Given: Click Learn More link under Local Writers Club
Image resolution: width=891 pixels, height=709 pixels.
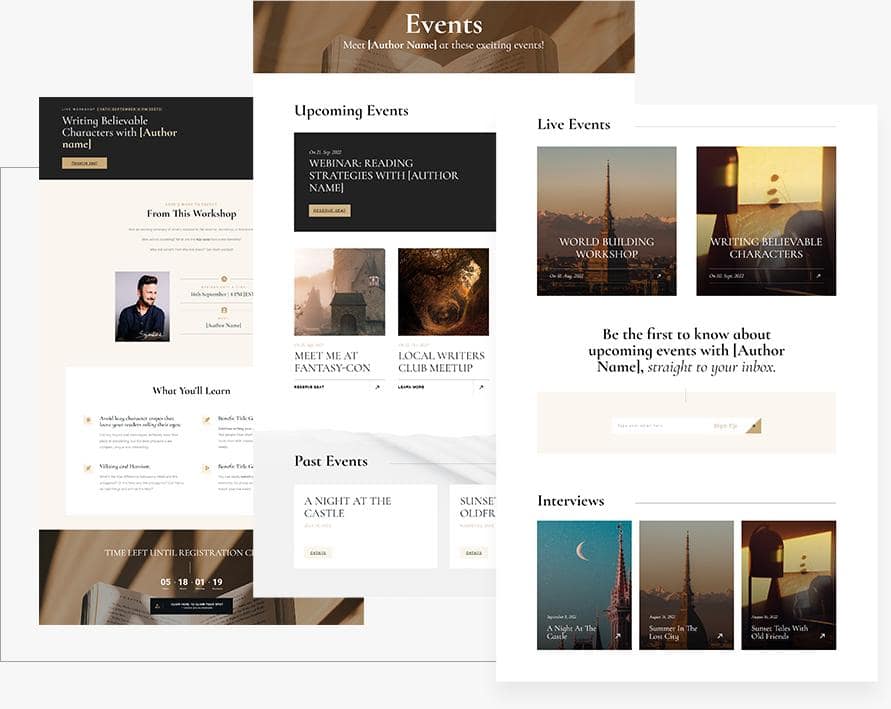Looking at the screenshot, I should point(411,386).
